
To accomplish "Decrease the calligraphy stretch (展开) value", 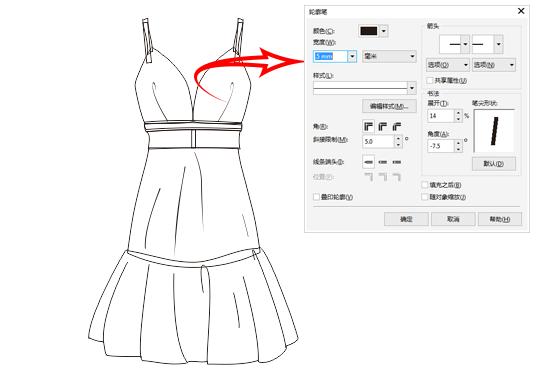I will [458, 119].
